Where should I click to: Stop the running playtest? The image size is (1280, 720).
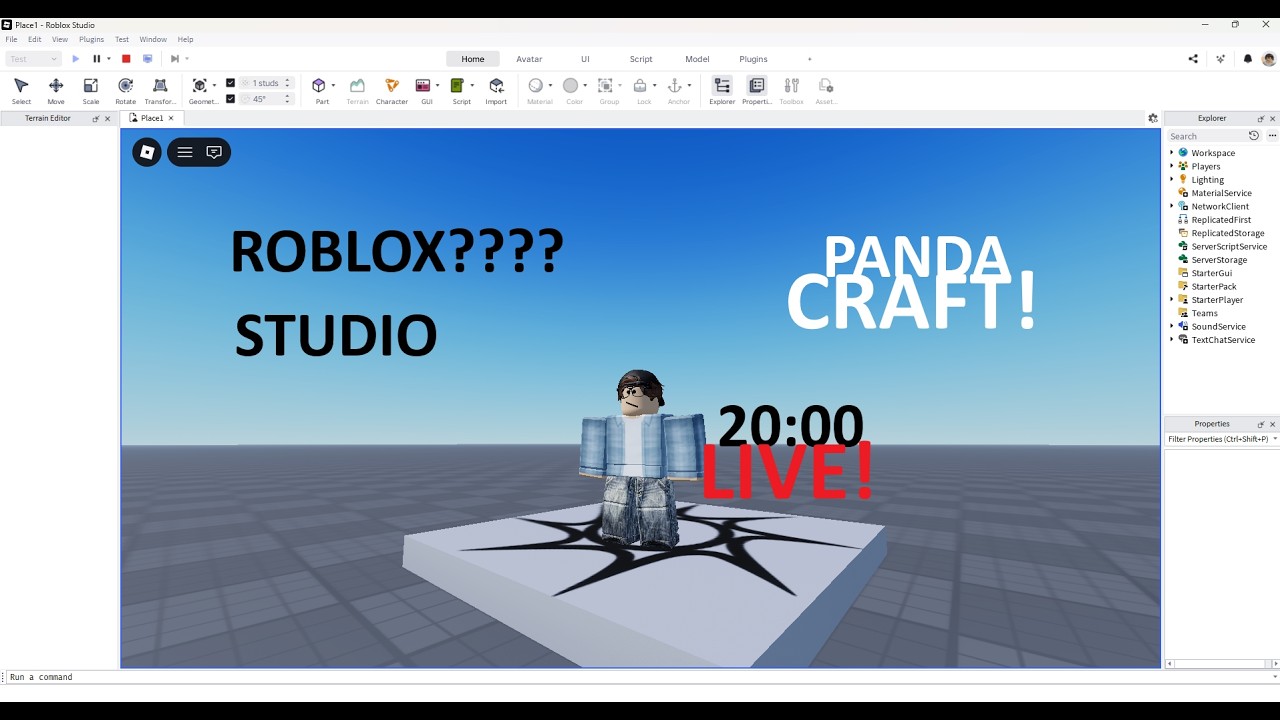(x=126, y=59)
